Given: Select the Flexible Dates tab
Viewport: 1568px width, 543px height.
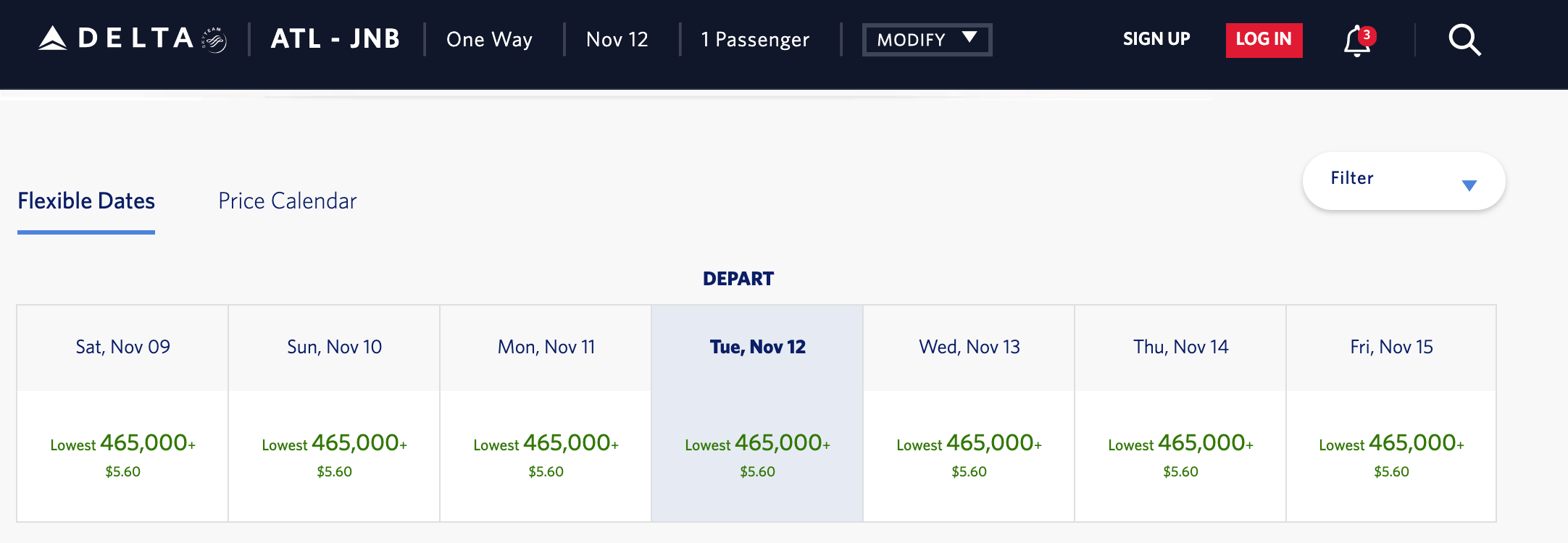Looking at the screenshot, I should (86, 201).
